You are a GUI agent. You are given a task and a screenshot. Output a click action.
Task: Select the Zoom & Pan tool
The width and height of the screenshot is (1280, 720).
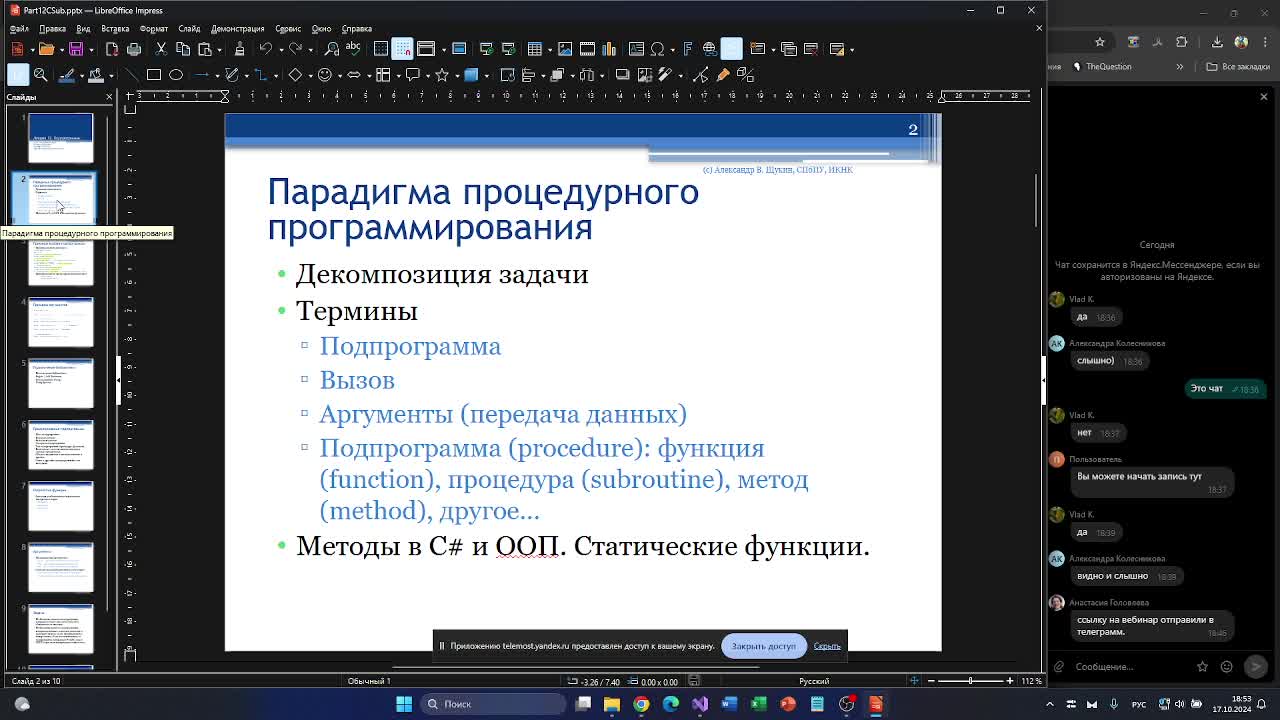(x=40, y=75)
